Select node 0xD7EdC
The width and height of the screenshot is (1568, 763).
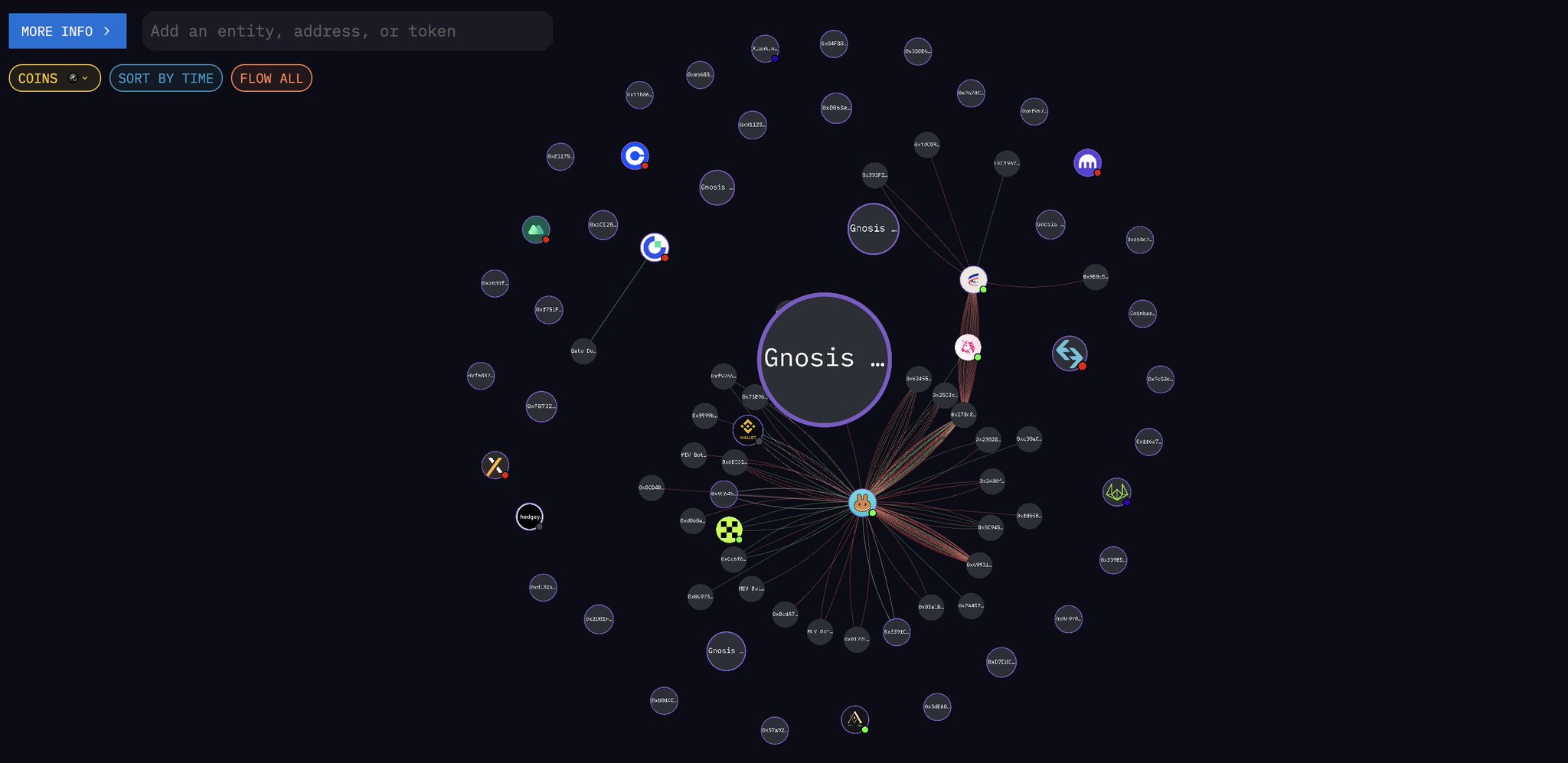1001,662
